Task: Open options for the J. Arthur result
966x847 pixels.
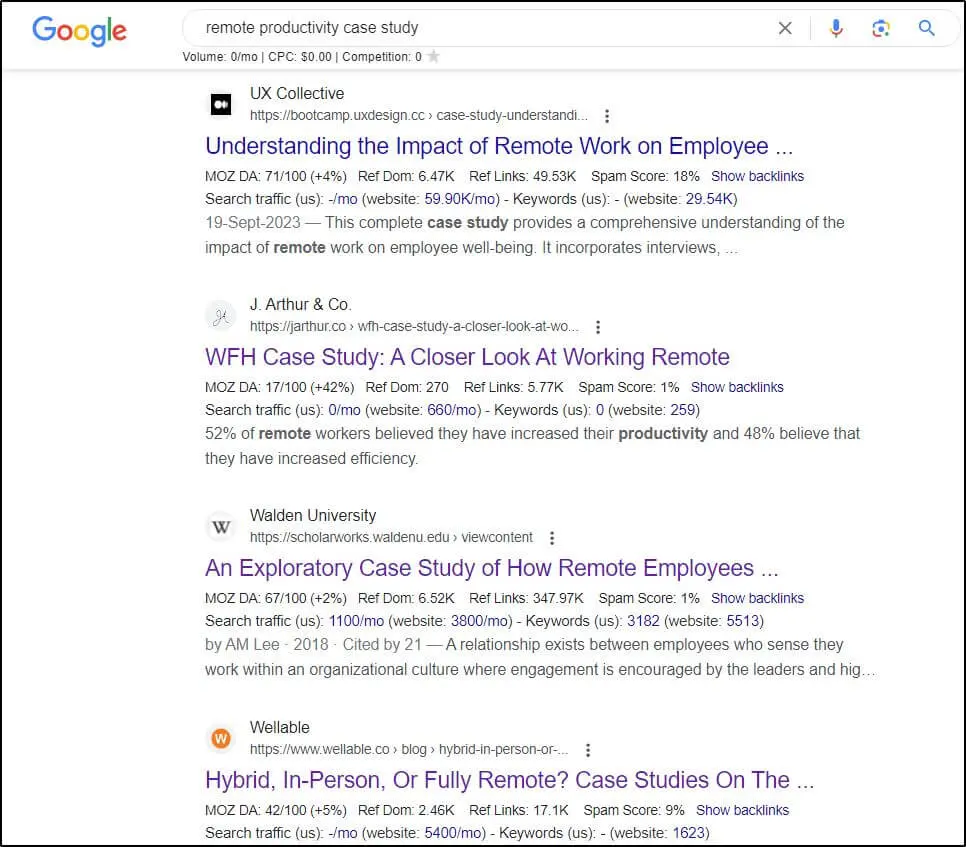Action: [x=597, y=327]
